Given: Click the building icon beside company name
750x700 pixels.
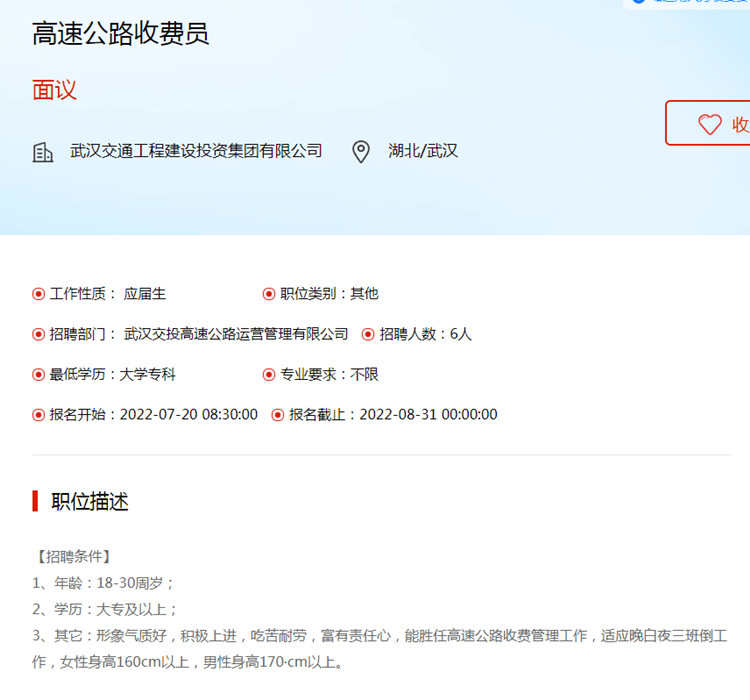Looking at the screenshot, I should click(x=43, y=152).
